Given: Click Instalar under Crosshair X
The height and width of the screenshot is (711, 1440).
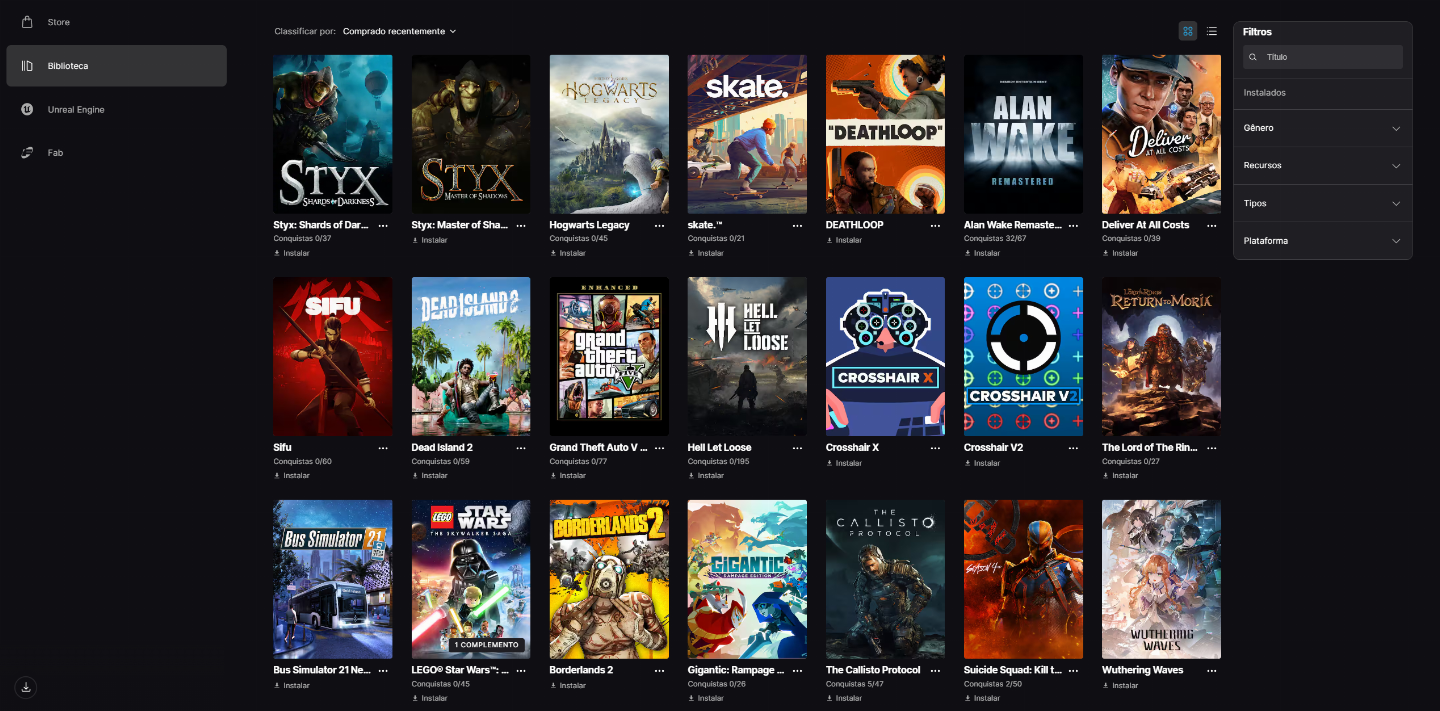Looking at the screenshot, I should tap(844, 463).
